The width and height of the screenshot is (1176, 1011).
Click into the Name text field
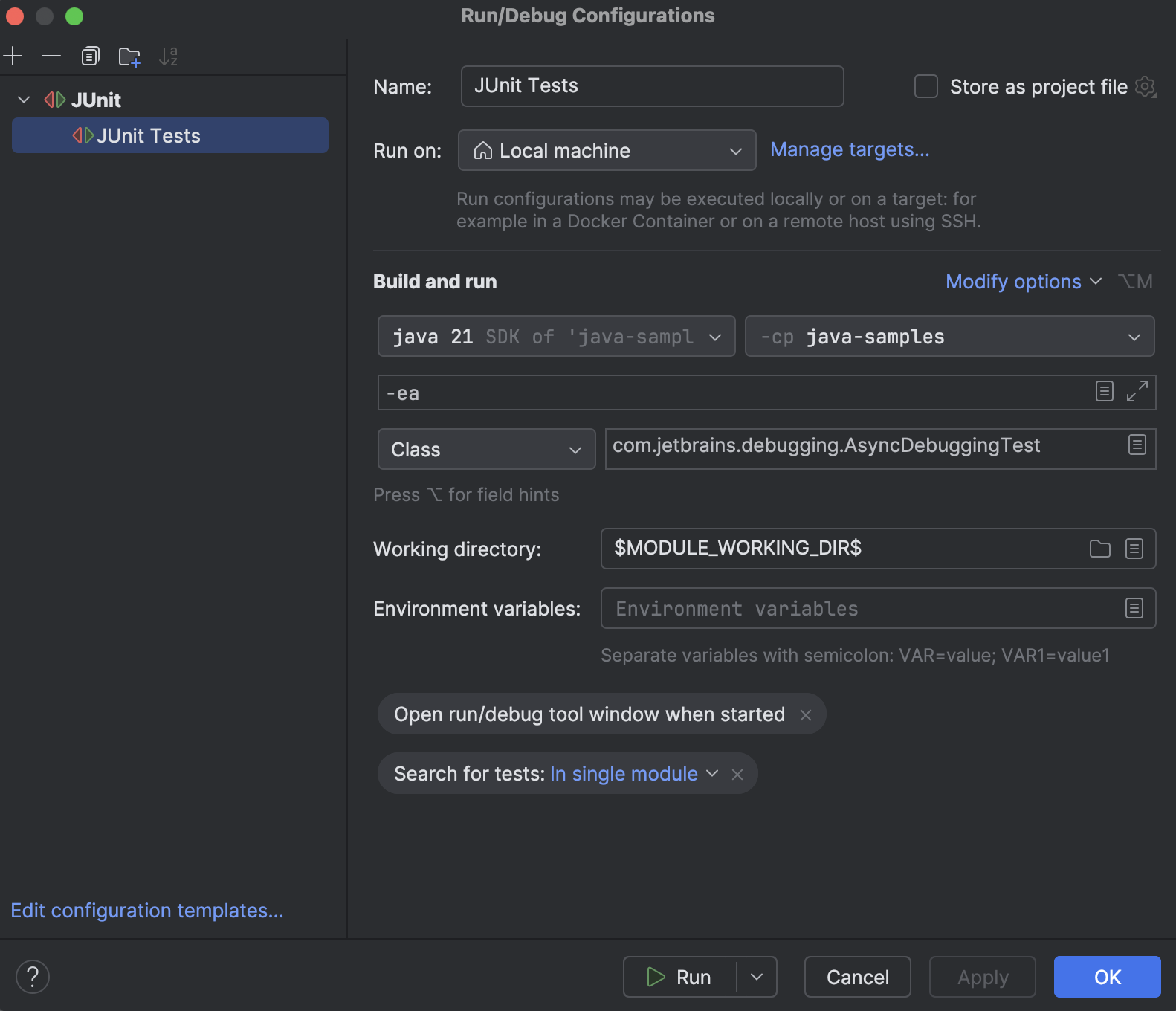[x=652, y=86]
